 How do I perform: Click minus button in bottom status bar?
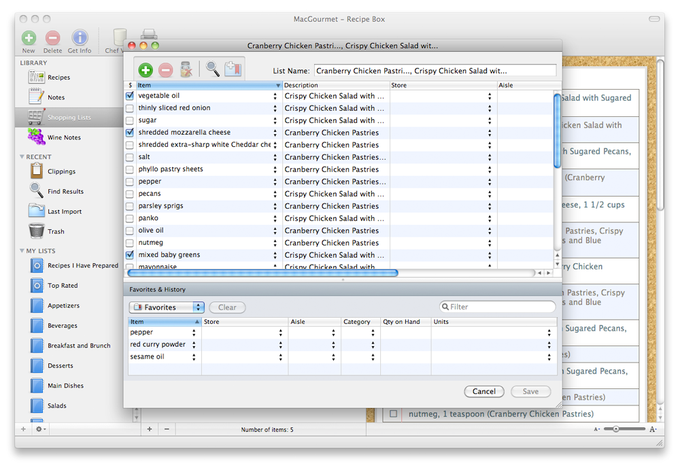coord(167,429)
